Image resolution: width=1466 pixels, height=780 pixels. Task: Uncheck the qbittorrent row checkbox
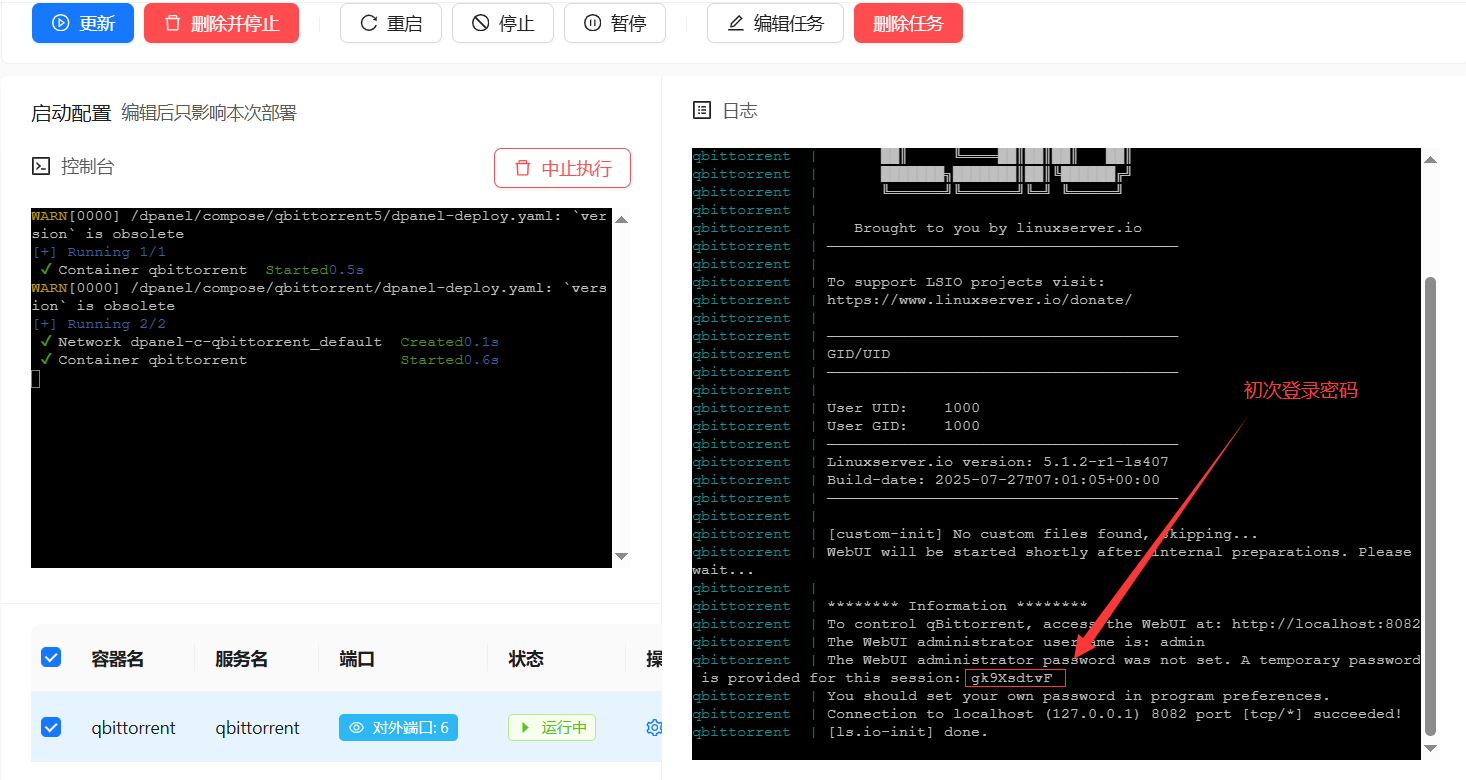click(x=51, y=727)
